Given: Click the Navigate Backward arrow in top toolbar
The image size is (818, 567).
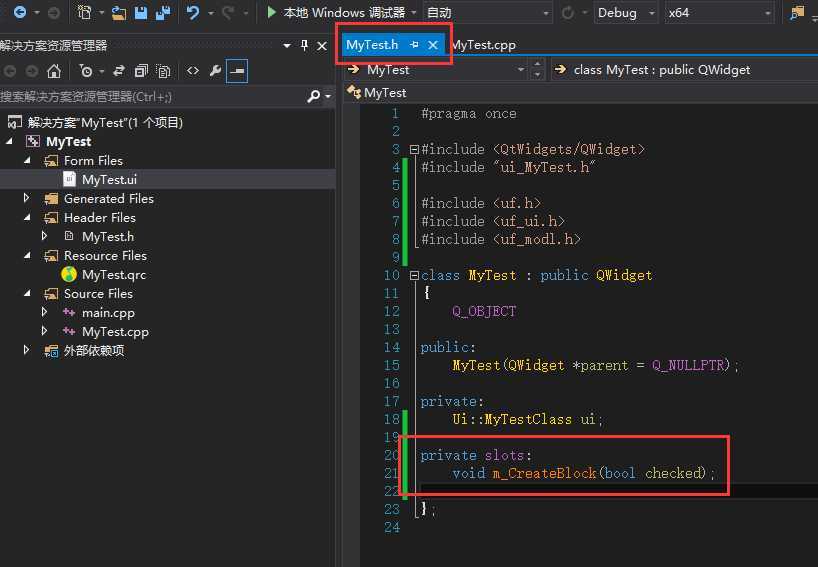Looking at the screenshot, I should [20, 11].
